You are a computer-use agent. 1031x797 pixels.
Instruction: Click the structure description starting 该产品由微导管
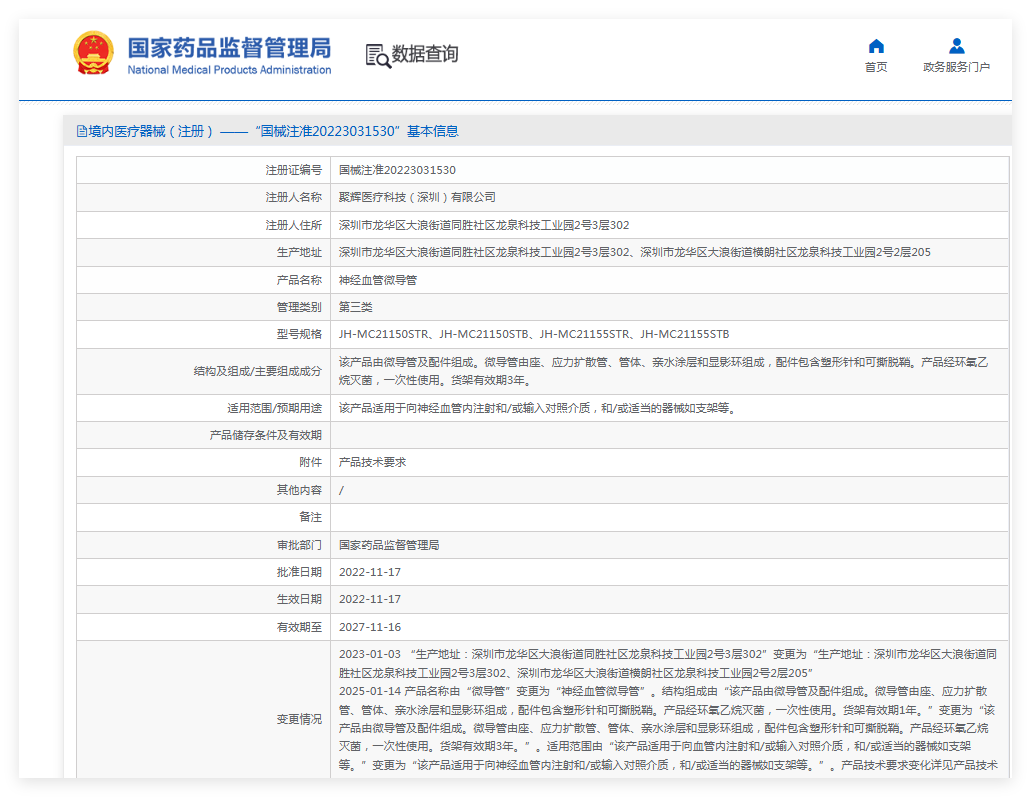pos(663,372)
